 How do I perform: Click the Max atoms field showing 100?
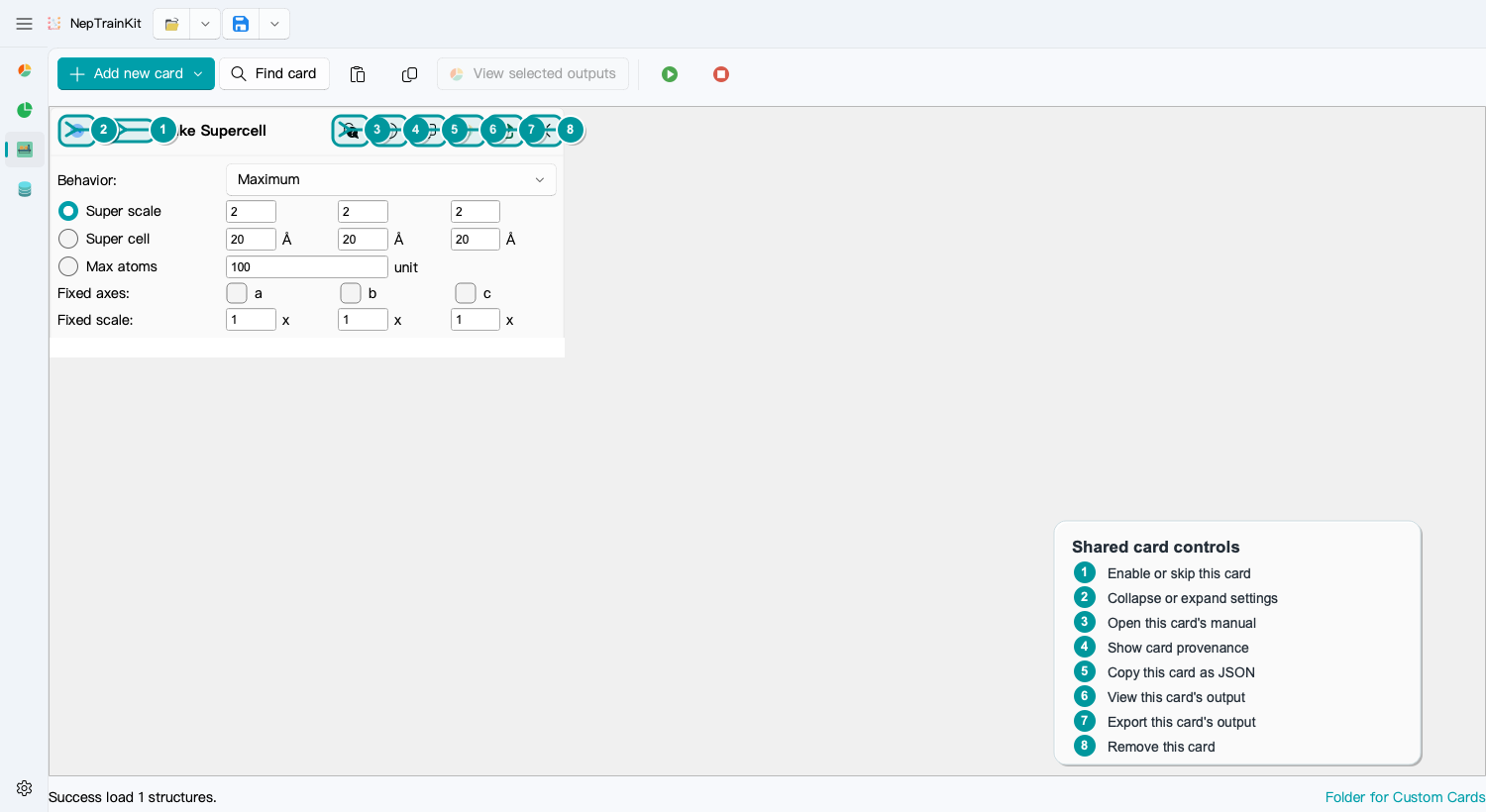[307, 266]
